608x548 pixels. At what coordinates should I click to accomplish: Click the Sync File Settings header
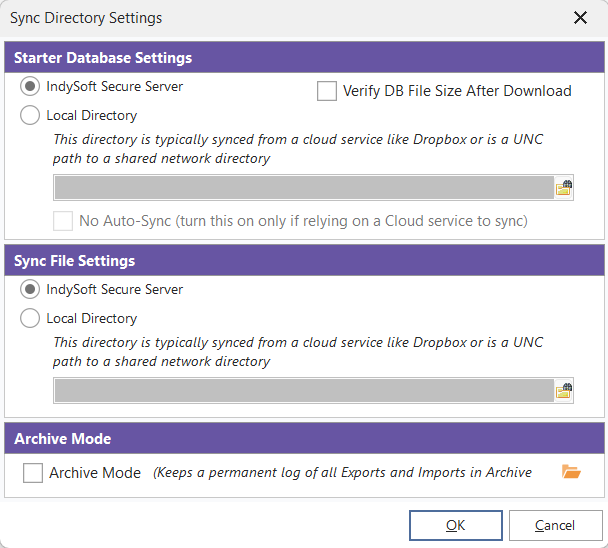tap(75, 261)
